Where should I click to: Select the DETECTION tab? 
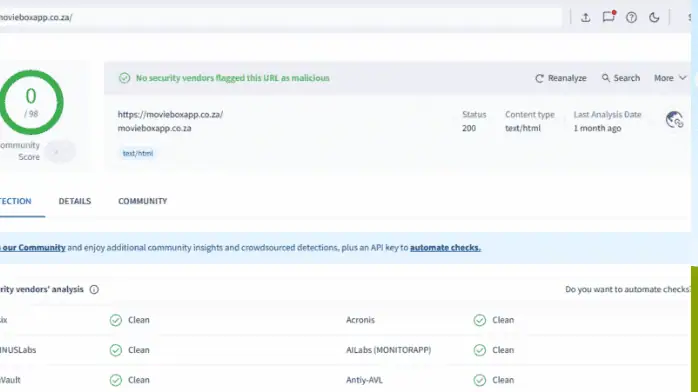click(x=16, y=201)
